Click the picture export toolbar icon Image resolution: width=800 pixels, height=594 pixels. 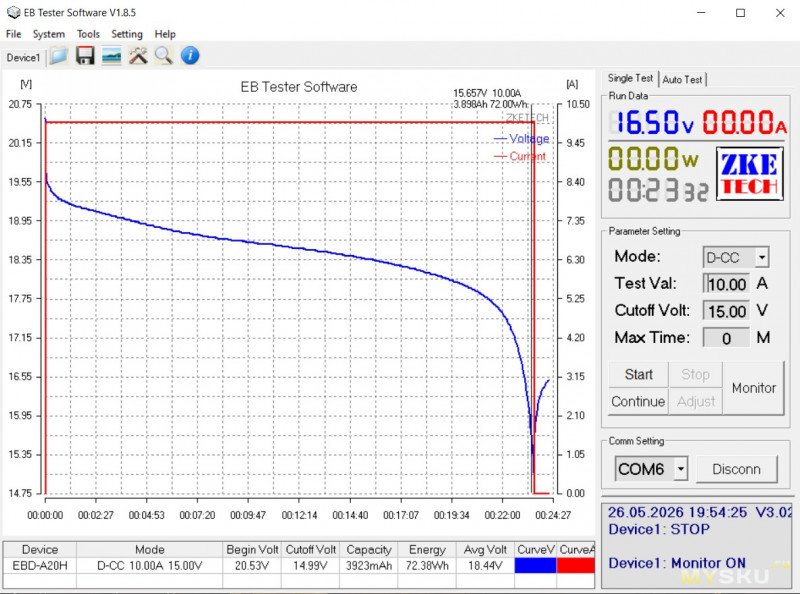tap(112, 56)
